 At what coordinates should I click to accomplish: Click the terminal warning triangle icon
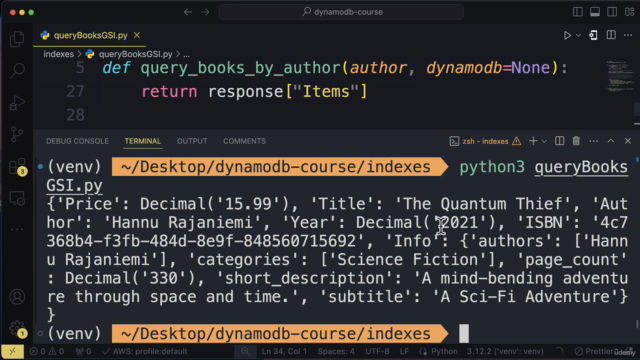tap(516, 141)
